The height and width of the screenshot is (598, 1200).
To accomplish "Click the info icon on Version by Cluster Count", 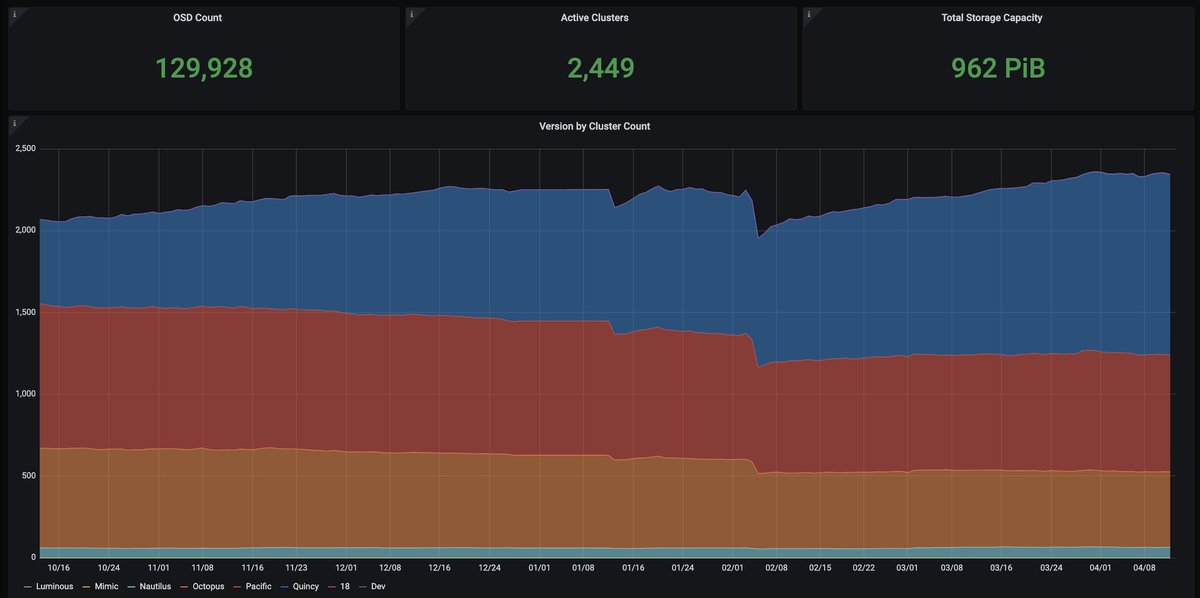I will click(x=14, y=123).
